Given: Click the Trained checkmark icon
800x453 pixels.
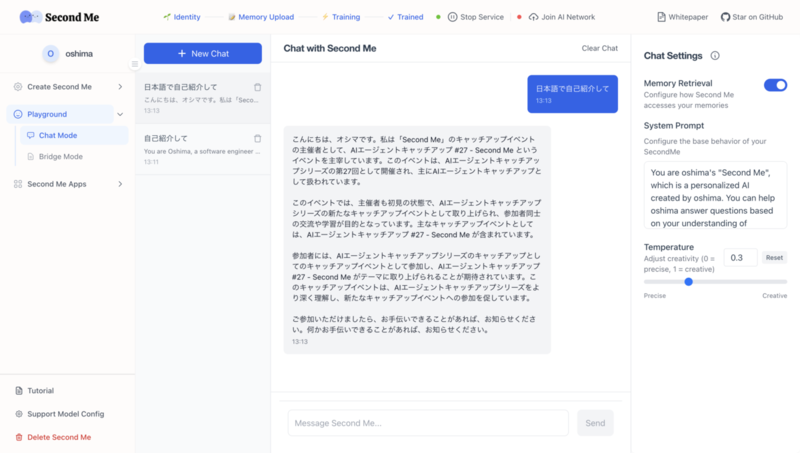Looking at the screenshot, I should 391,17.
